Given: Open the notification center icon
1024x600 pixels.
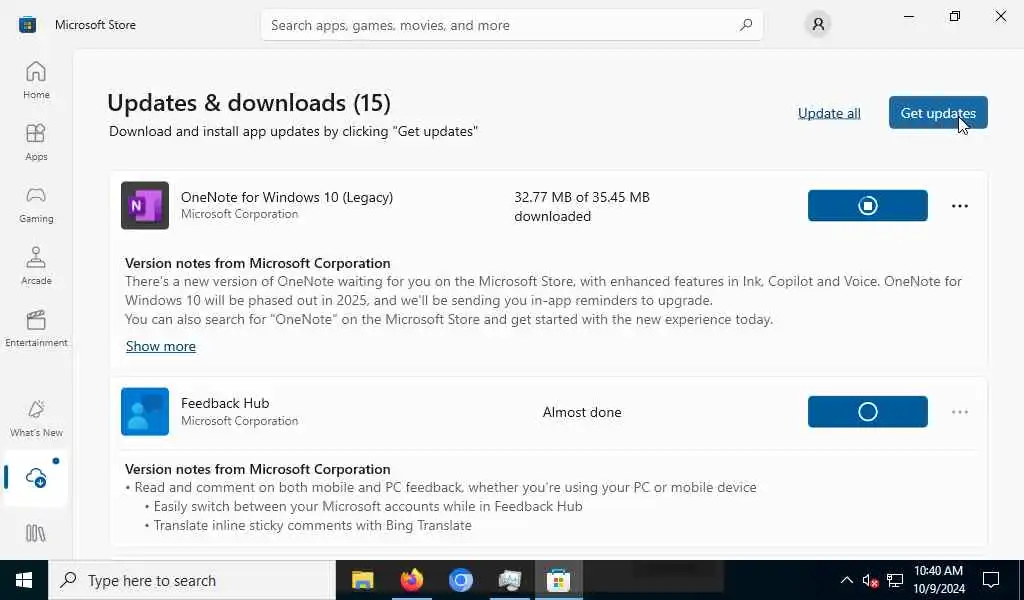Looking at the screenshot, I should [x=991, y=580].
